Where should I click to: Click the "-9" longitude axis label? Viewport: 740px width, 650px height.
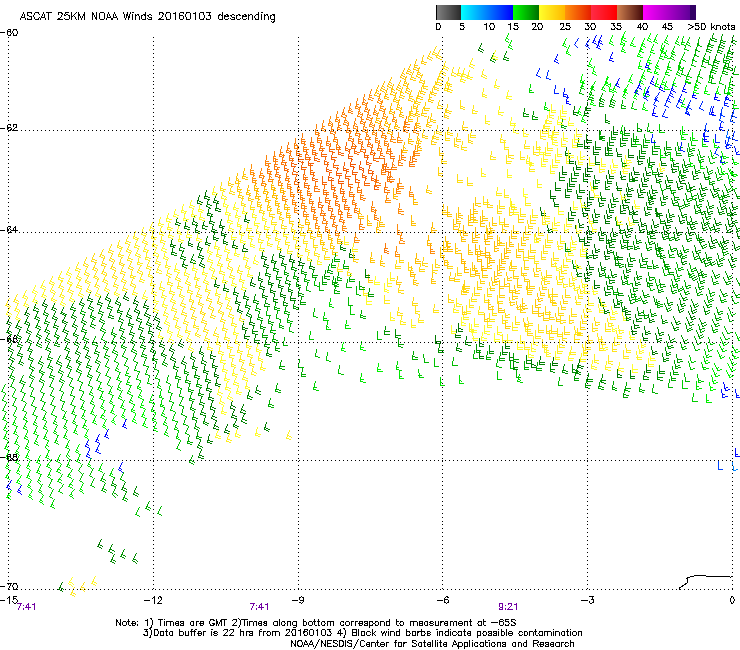tap(297, 600)
